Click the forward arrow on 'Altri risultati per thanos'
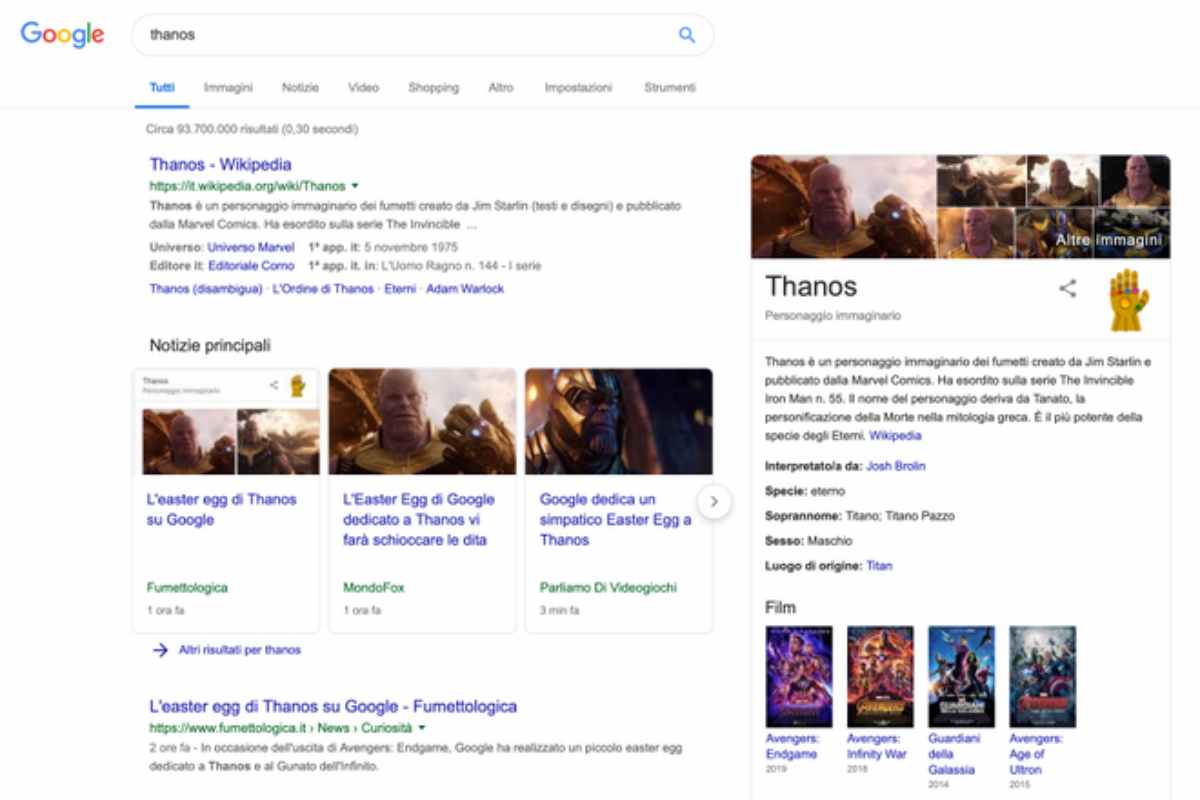 160,650
